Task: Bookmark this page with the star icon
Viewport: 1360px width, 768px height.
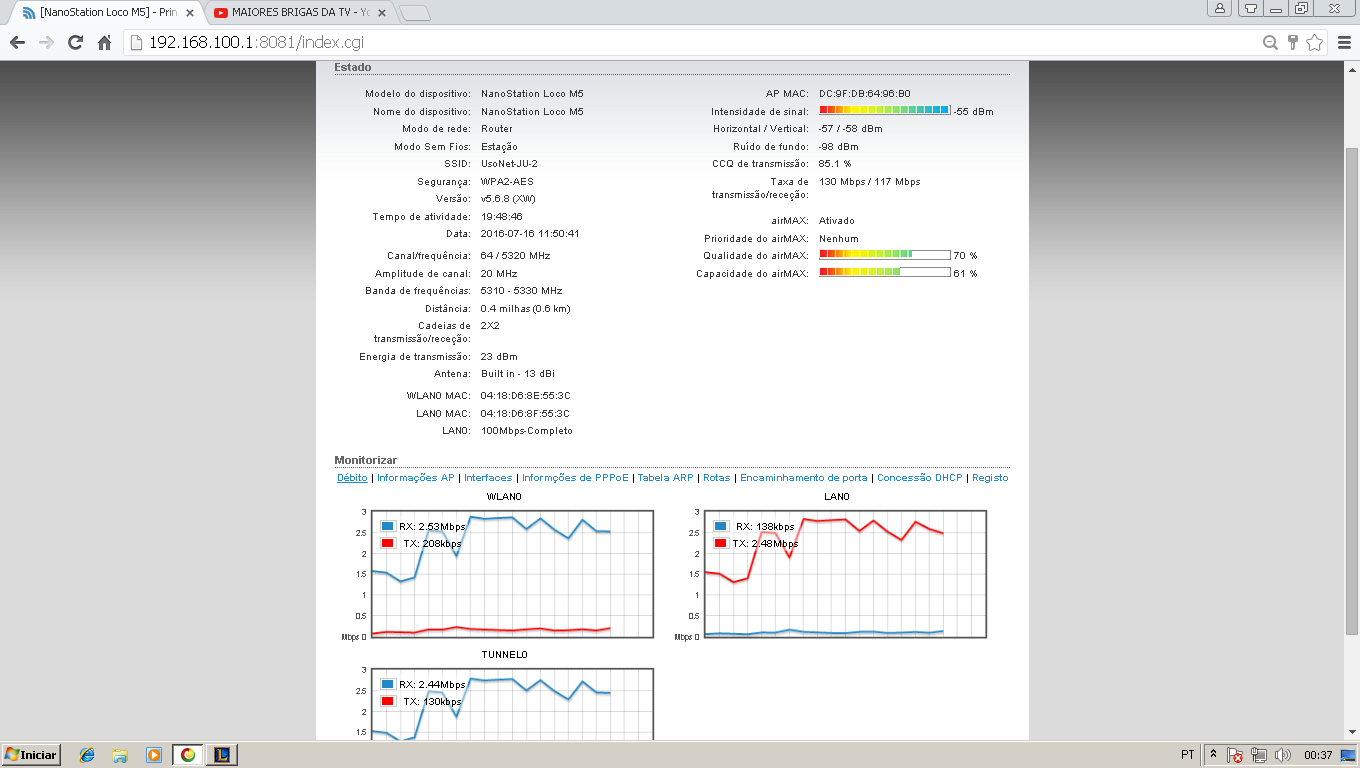Action: coord(1314,43)
